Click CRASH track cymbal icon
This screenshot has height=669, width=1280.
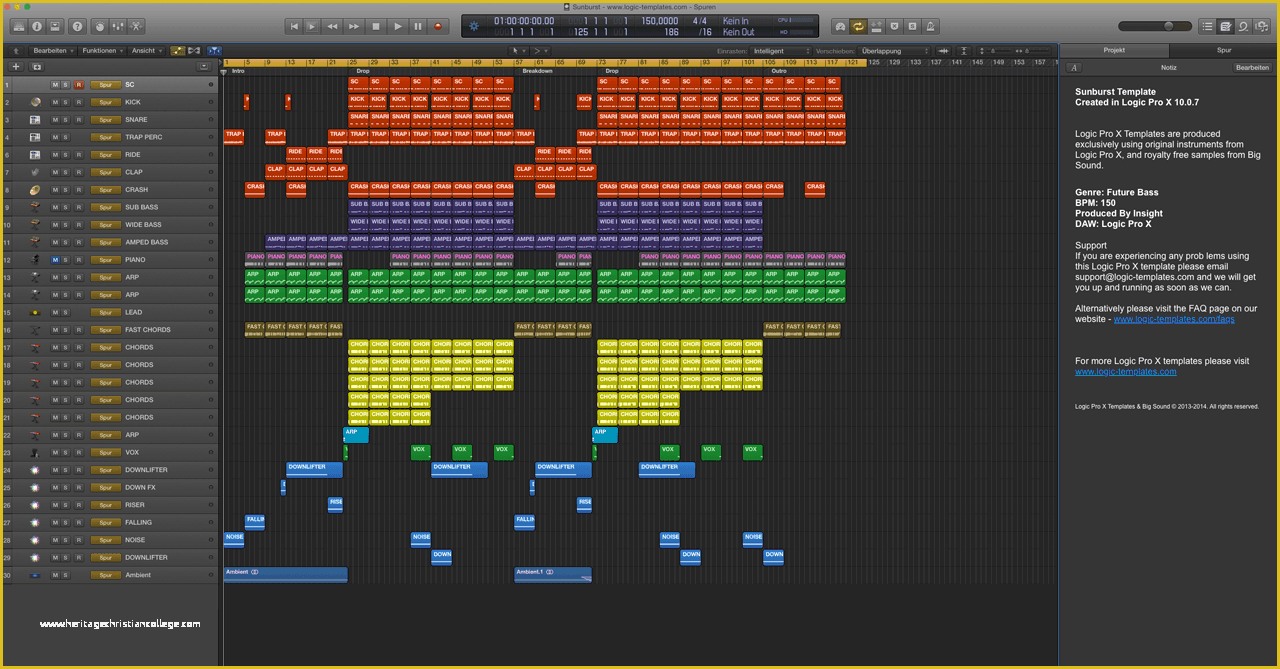35,190
